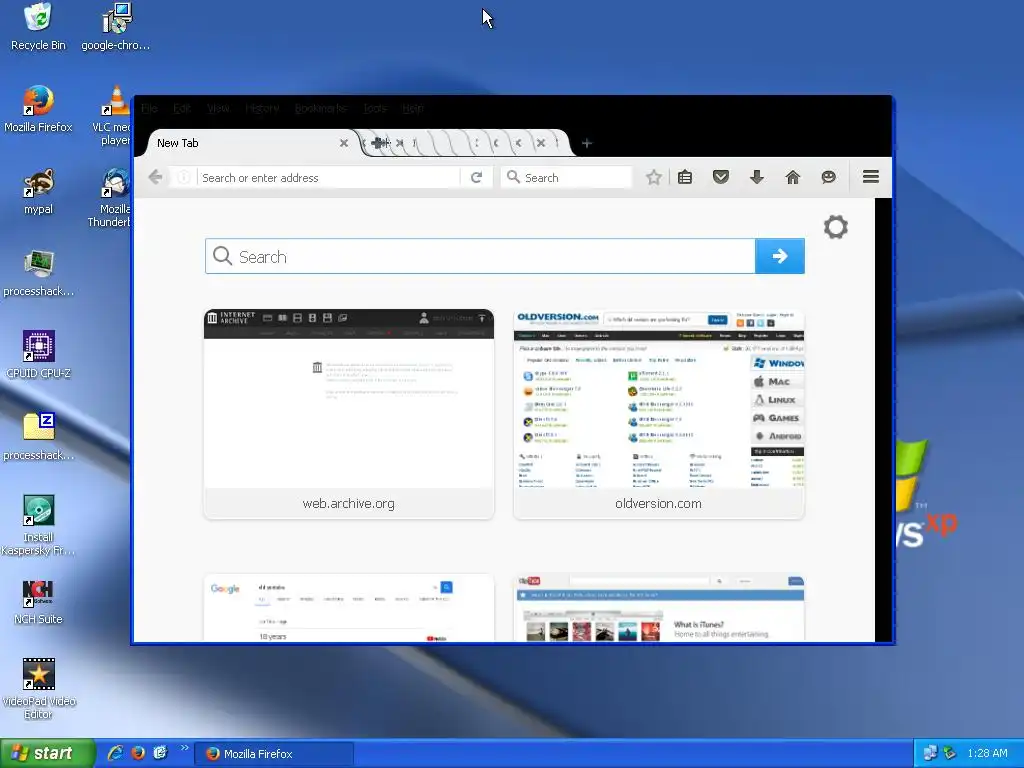Select the CPUID CPU-Z desktop icon
Screen dimensions: 1024x768
38,355
